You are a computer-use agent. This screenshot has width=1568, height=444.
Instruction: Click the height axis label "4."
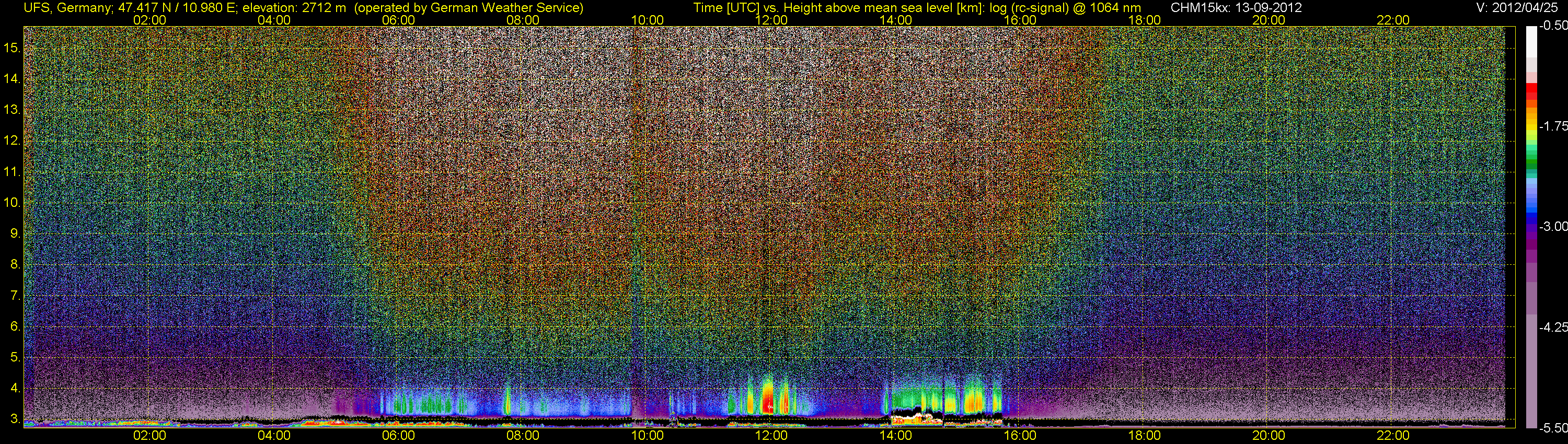16,389
